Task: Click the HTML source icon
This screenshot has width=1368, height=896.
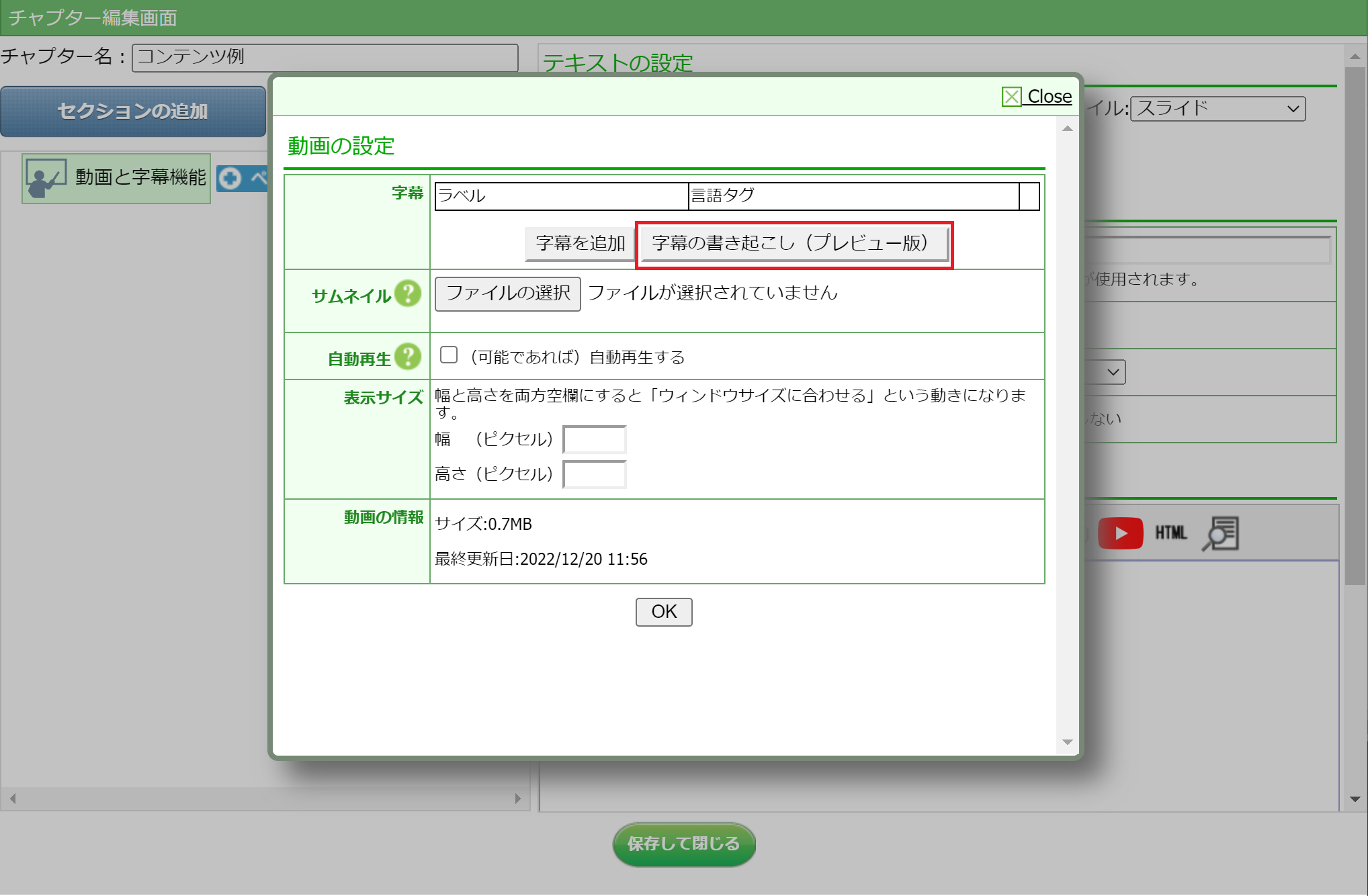Action: pos(1170,533)
